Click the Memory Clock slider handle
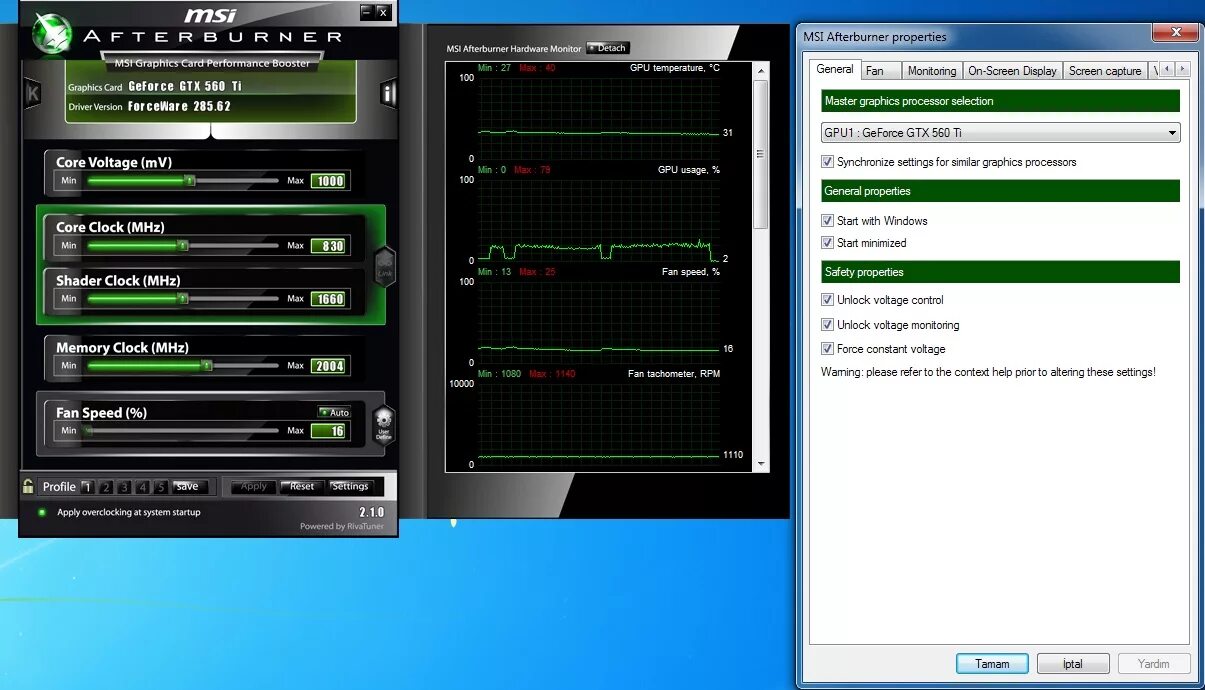Viewport: 1205px width, 690px height. click(207, 365)
